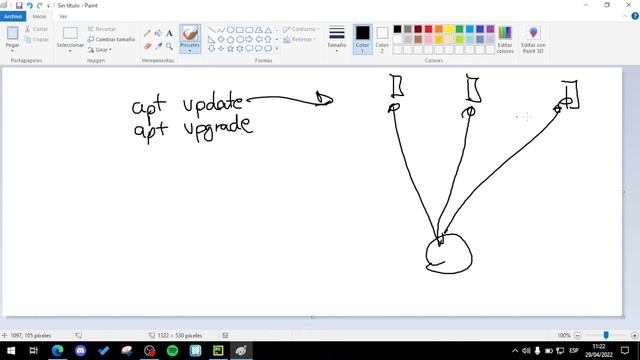Choose the diamond shape

pos(221,40)
